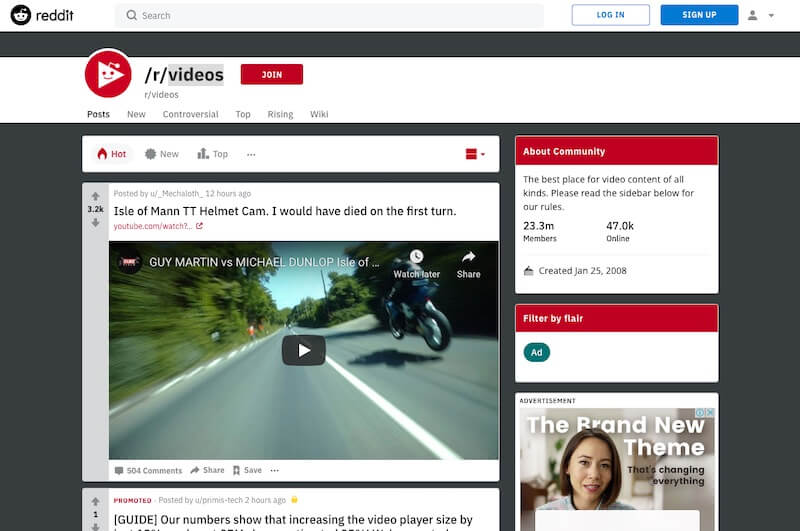Screen dimensions: 800x531
Task: Open the Controversial tab
Action: click(x=190, y=114)
